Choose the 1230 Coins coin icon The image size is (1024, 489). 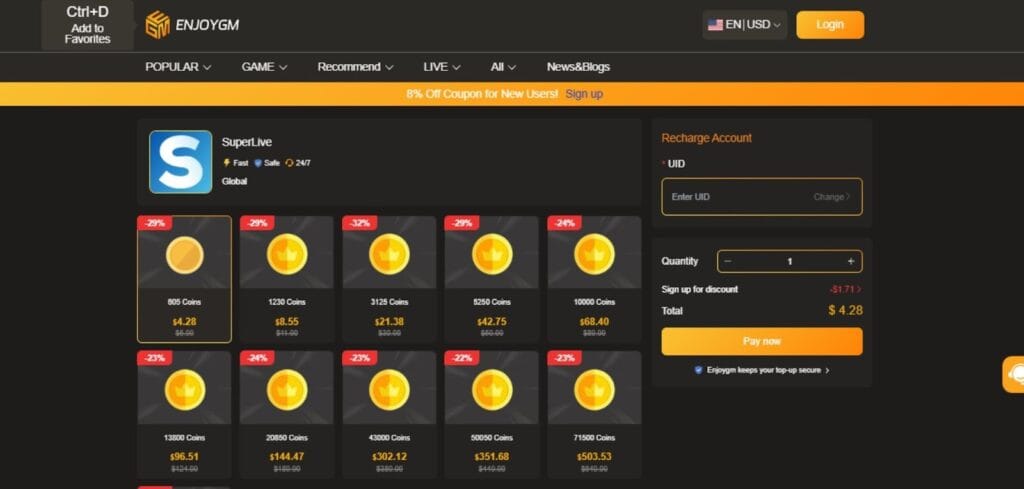tap(286, 256)
